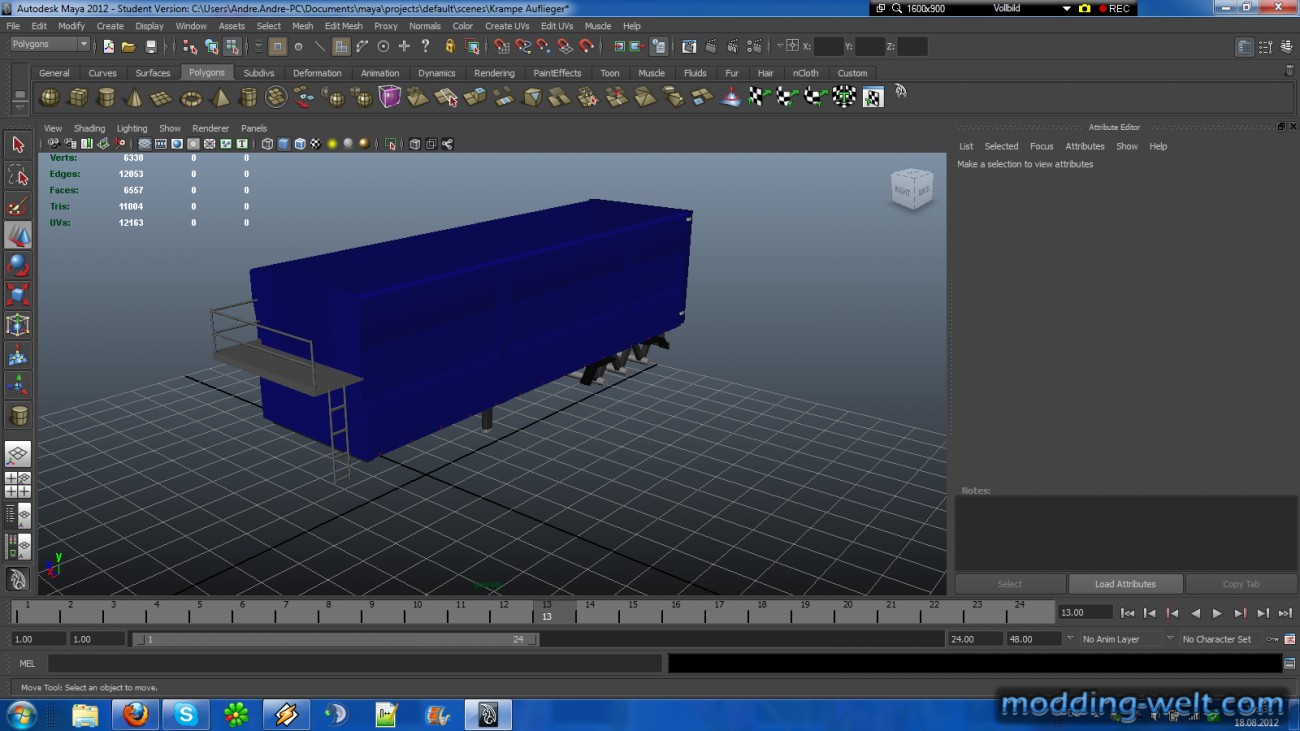1300x731 pixels.
Task: Switch to the Animation shelf tab
Action: (380, 73)
